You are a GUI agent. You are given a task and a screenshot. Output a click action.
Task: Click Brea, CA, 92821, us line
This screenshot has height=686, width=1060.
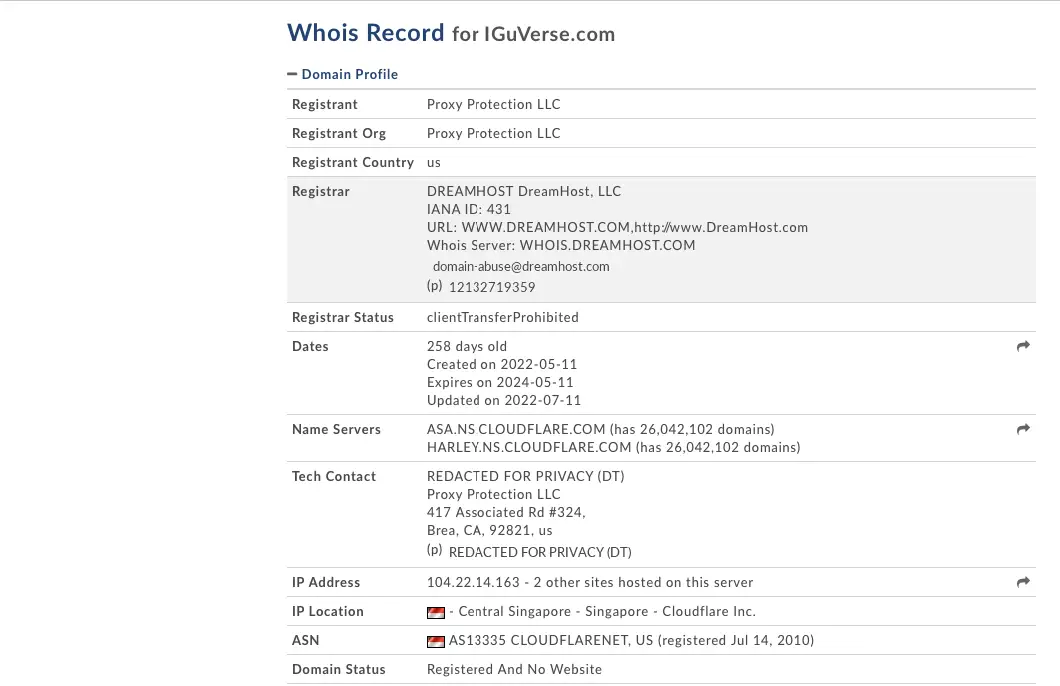pos(489,531)
